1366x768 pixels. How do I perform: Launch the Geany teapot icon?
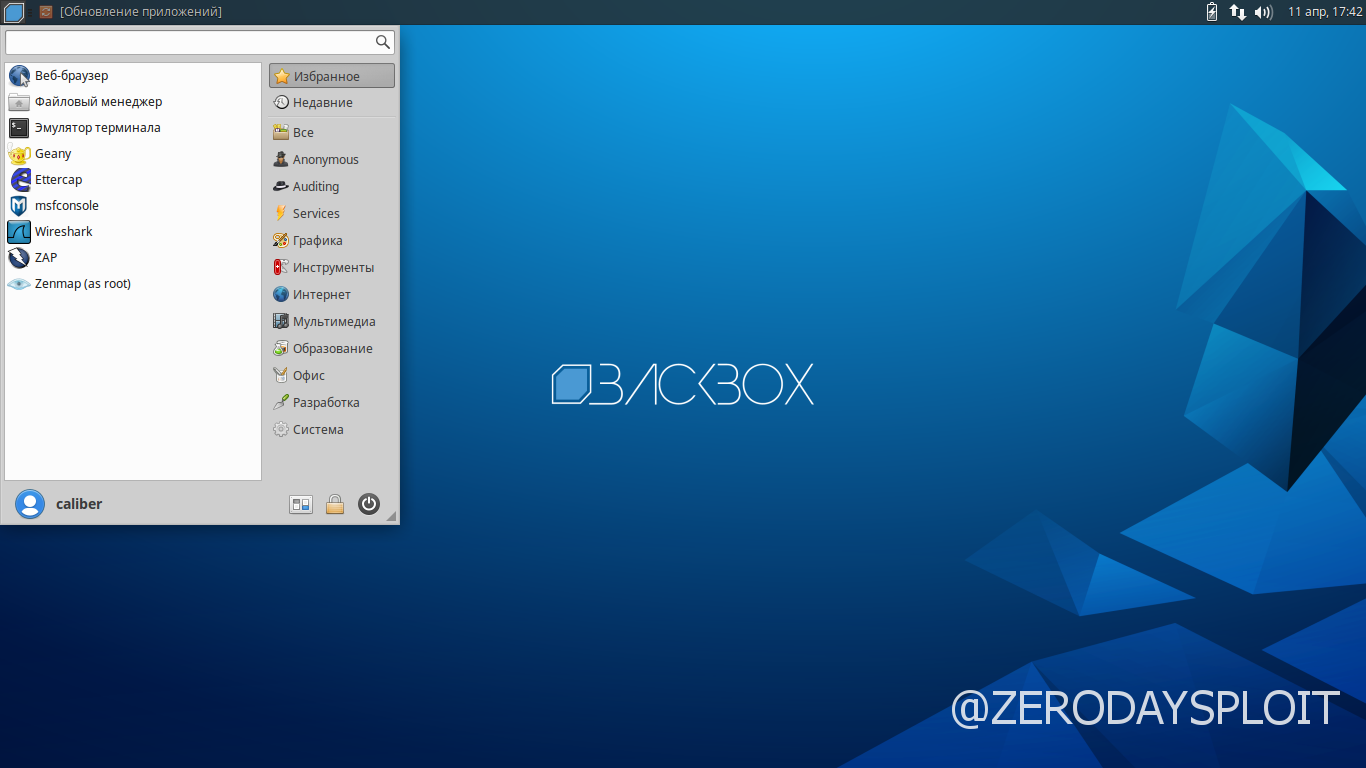(19, 154)
